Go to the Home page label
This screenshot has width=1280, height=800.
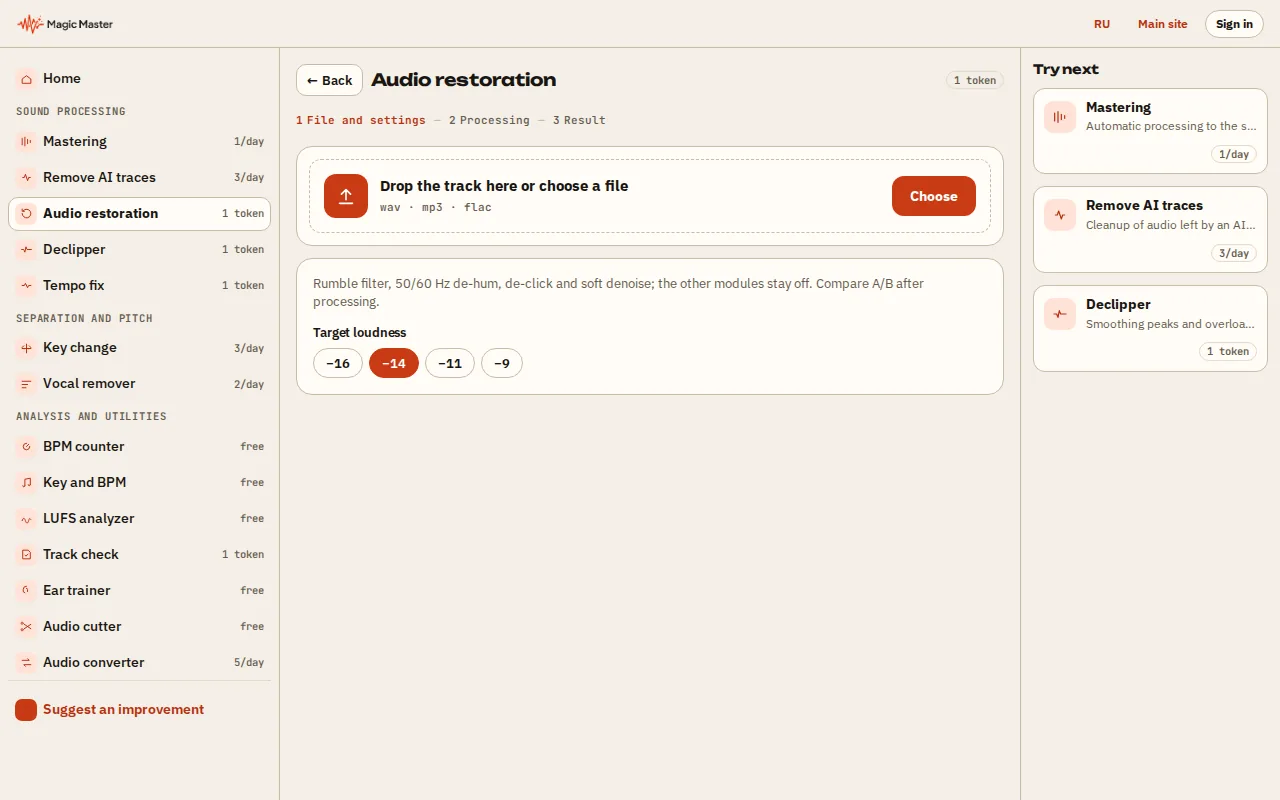point(62,78)
